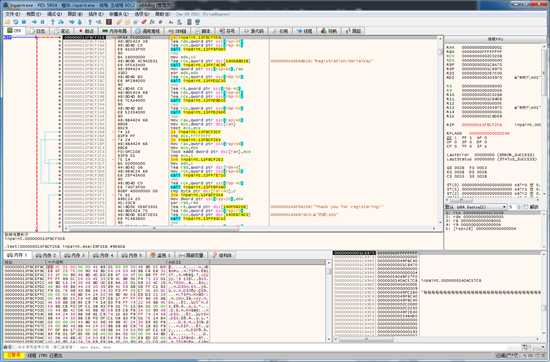
Task: Open the Calculator icon in the toolbar
Action: point(189,22)
